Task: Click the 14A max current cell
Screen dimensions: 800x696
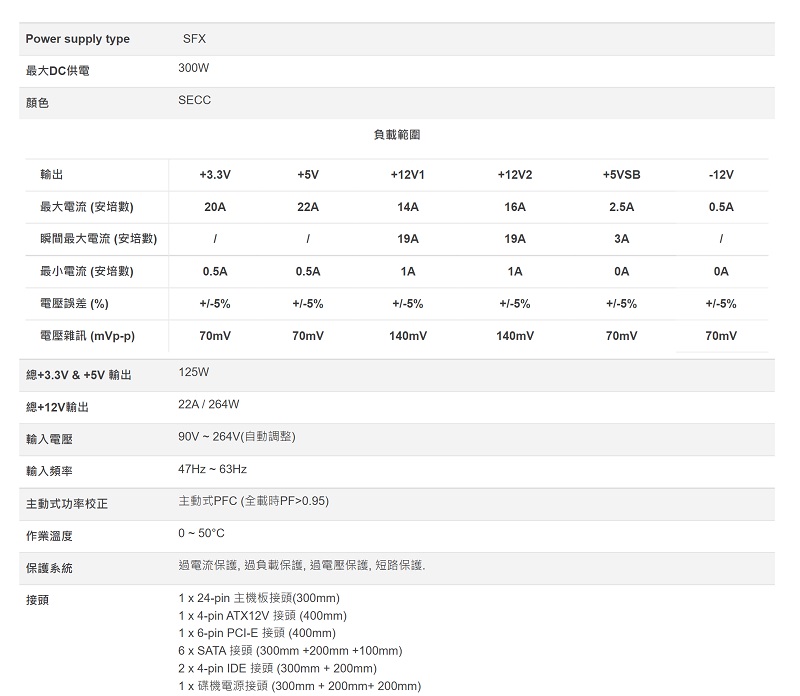Action: (x=408, y=207)
